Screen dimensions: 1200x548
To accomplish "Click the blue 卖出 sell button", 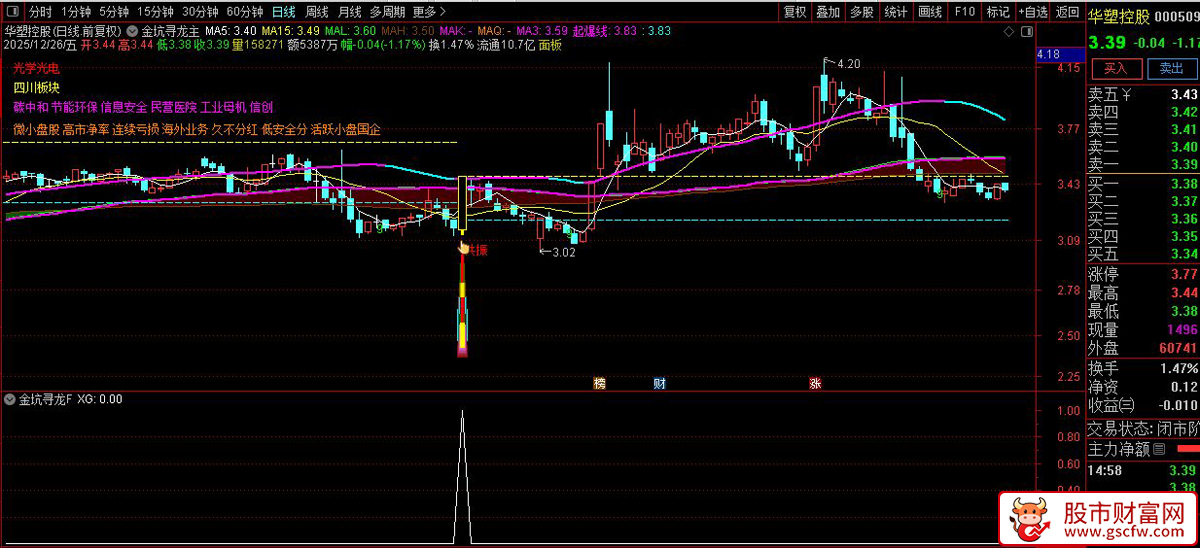I will click(1171, 68).
